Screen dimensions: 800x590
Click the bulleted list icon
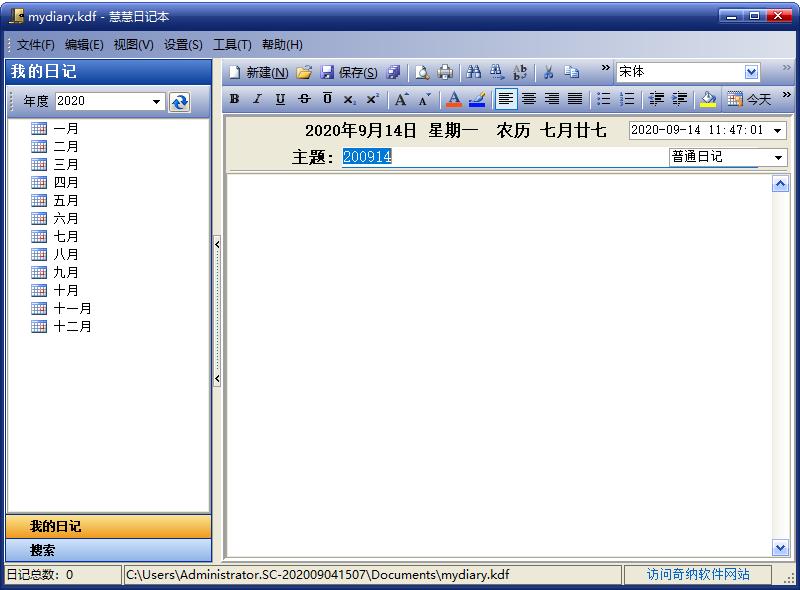(604, 99)
